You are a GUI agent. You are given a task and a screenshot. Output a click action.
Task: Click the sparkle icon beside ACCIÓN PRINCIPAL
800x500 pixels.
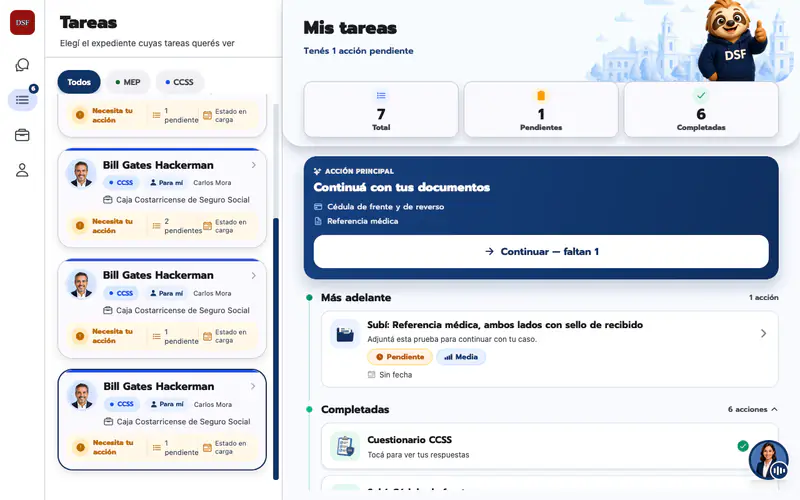pyautogui.click(x=317, y=171)
